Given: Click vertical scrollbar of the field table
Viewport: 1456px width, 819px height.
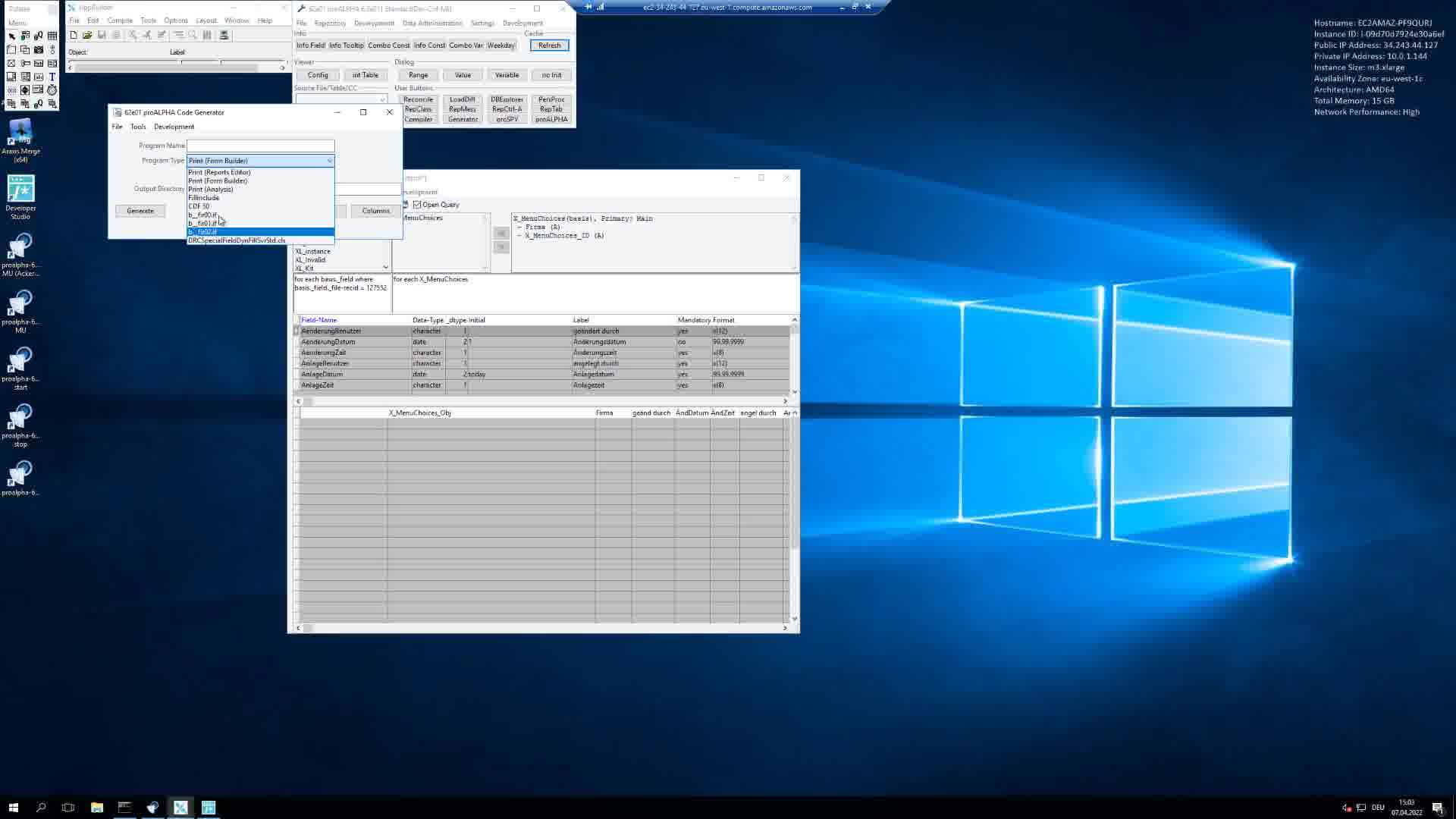Looking at the screenshot, I should coord(795,356).
